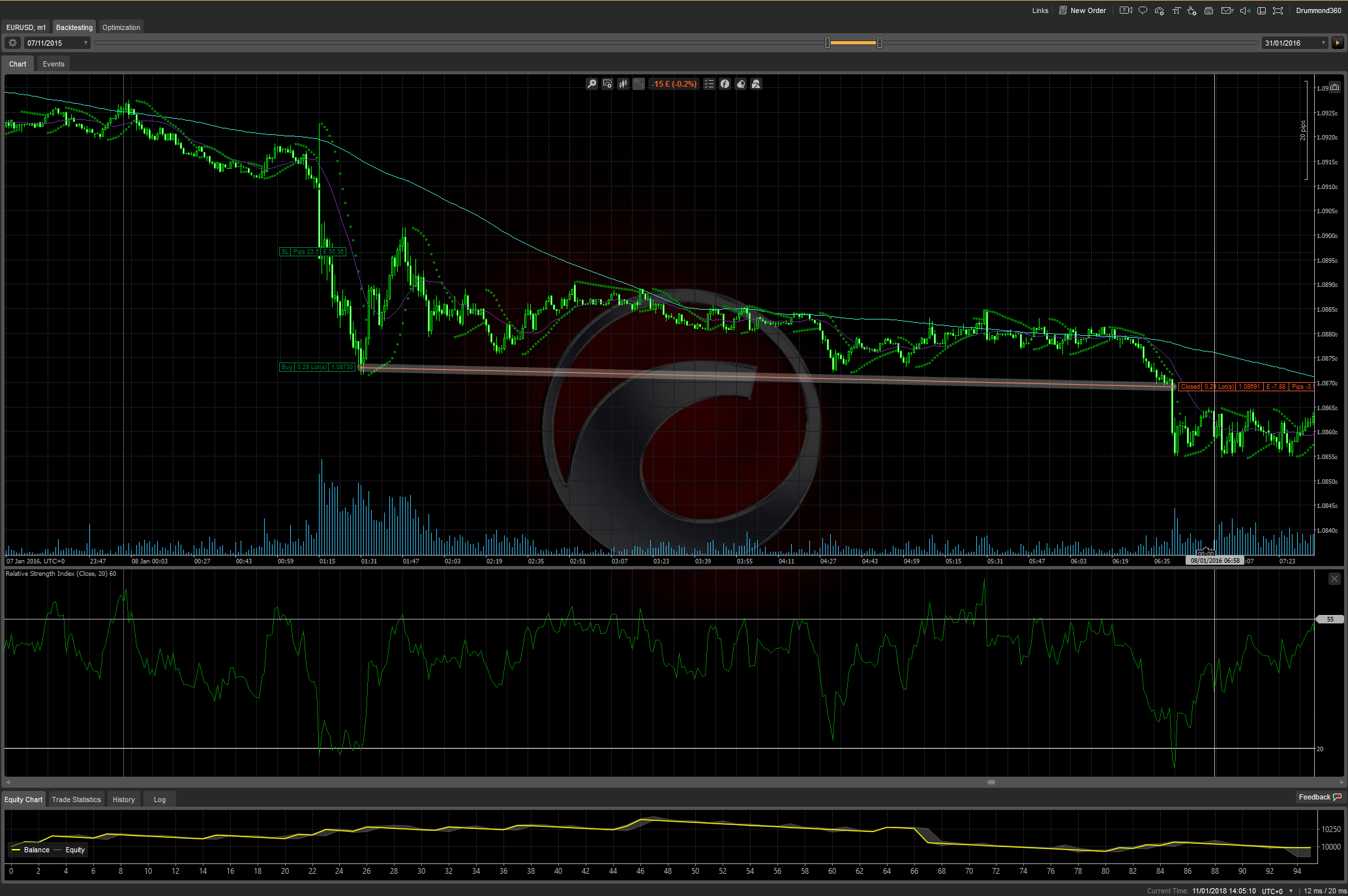Click the RSI 55 level marker
This screenshot has width=1348, height=896.
[x=1330, y=620]
